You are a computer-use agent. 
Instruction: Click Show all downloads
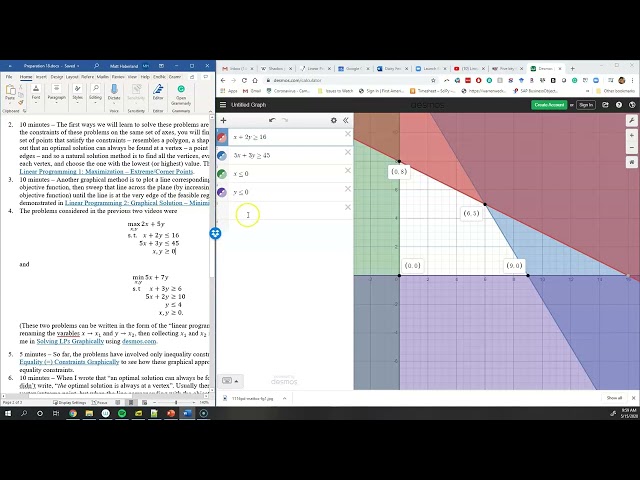[614, 398]
